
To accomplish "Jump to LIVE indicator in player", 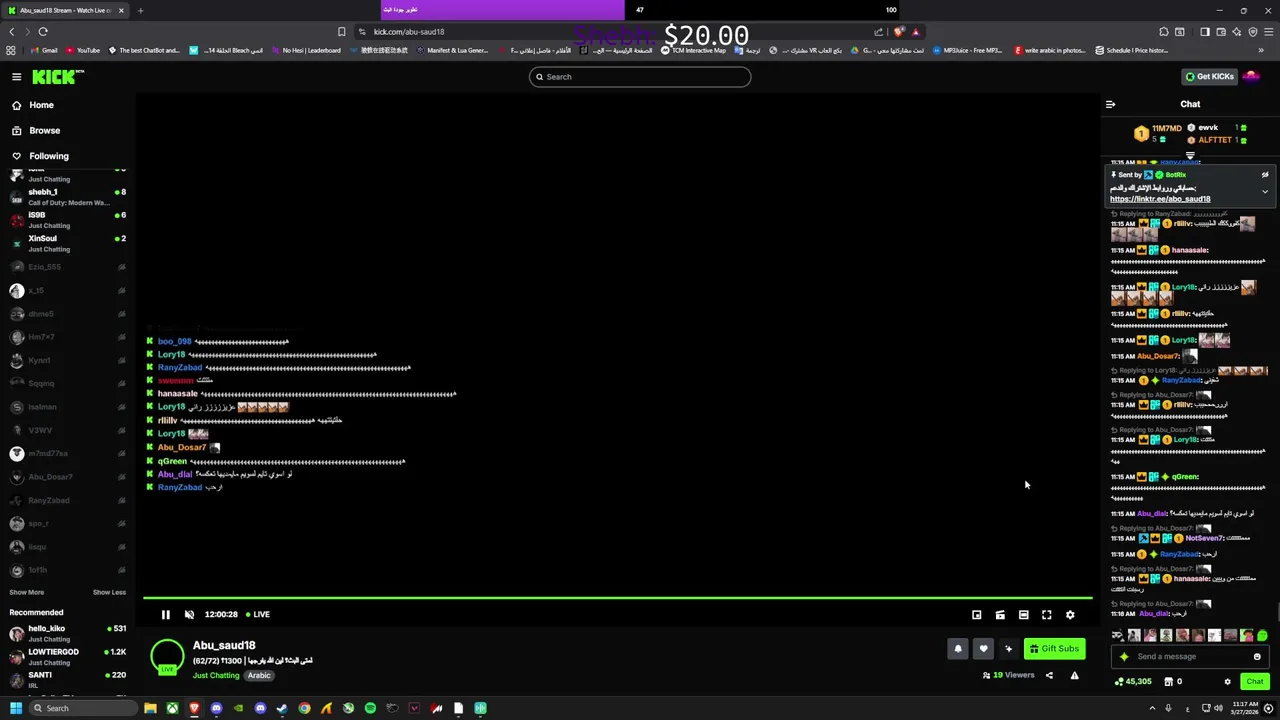I will tap(258, 615).
